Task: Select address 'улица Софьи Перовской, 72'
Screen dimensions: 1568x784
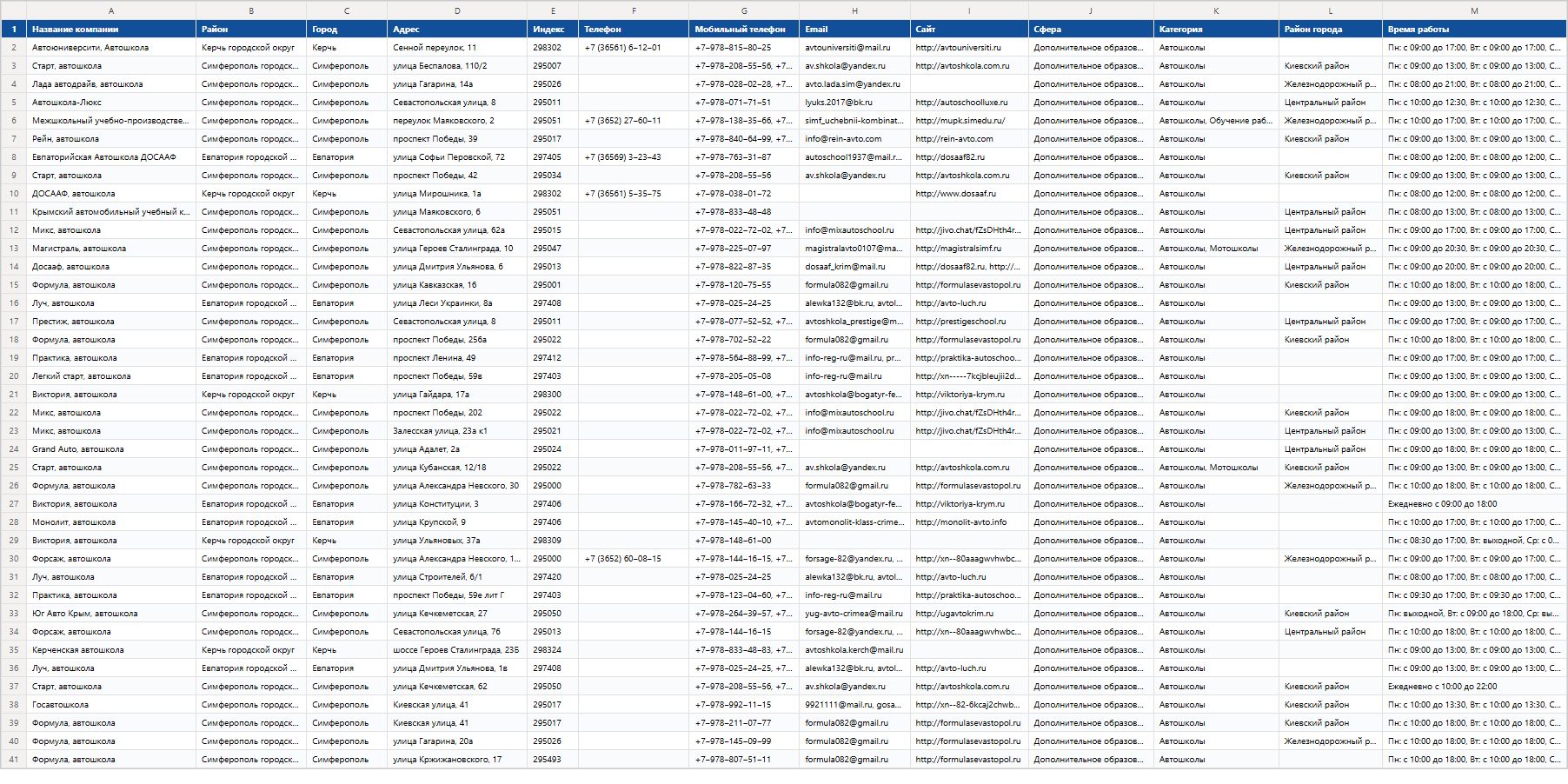Action: 457,157
